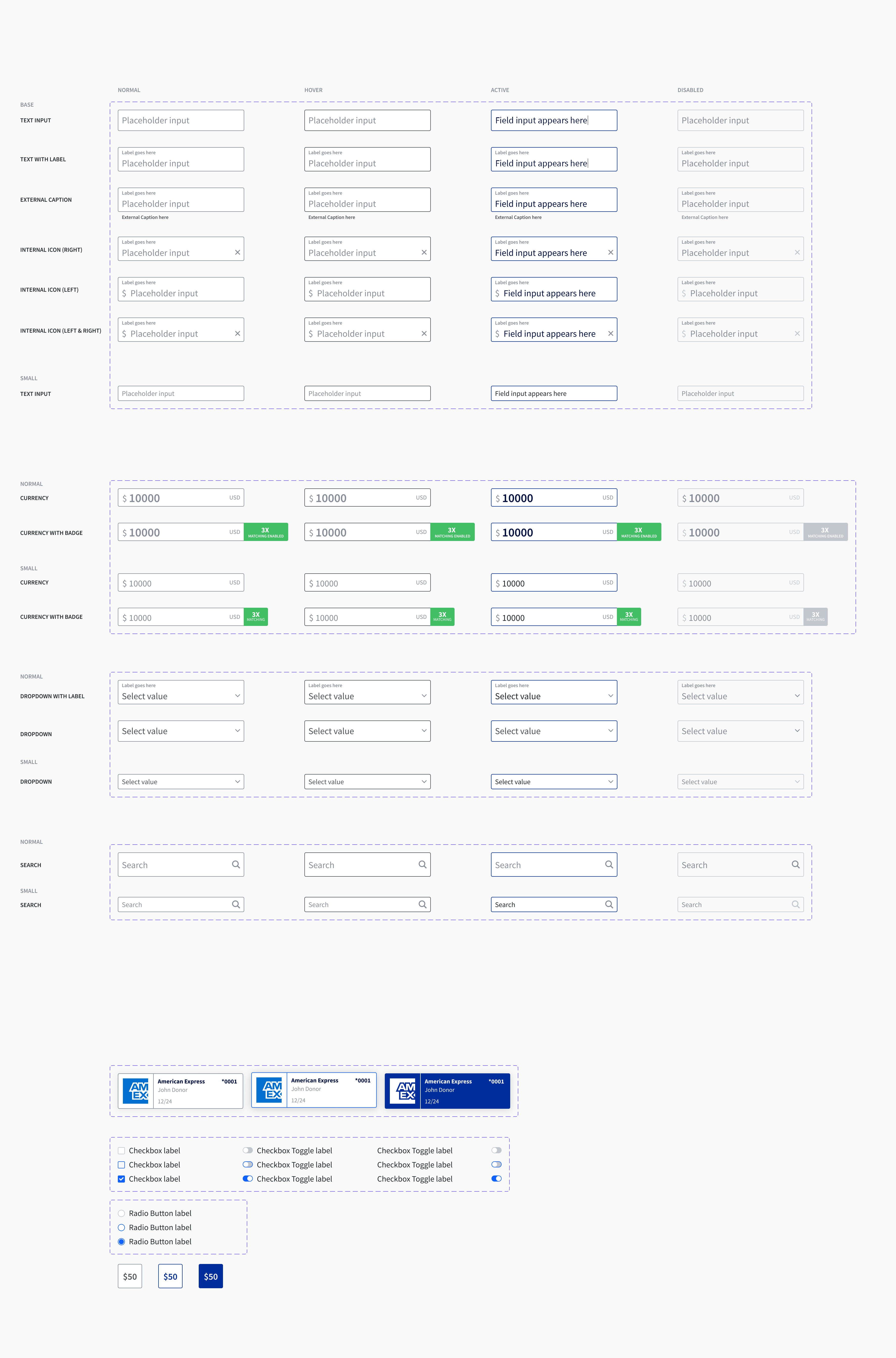
Task: Open Disabled-state Dropdown With Label select
Action: 741,692
